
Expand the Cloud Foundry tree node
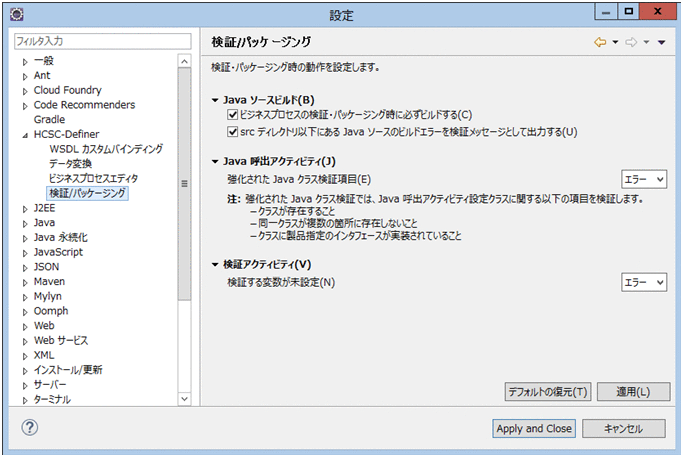25,91
